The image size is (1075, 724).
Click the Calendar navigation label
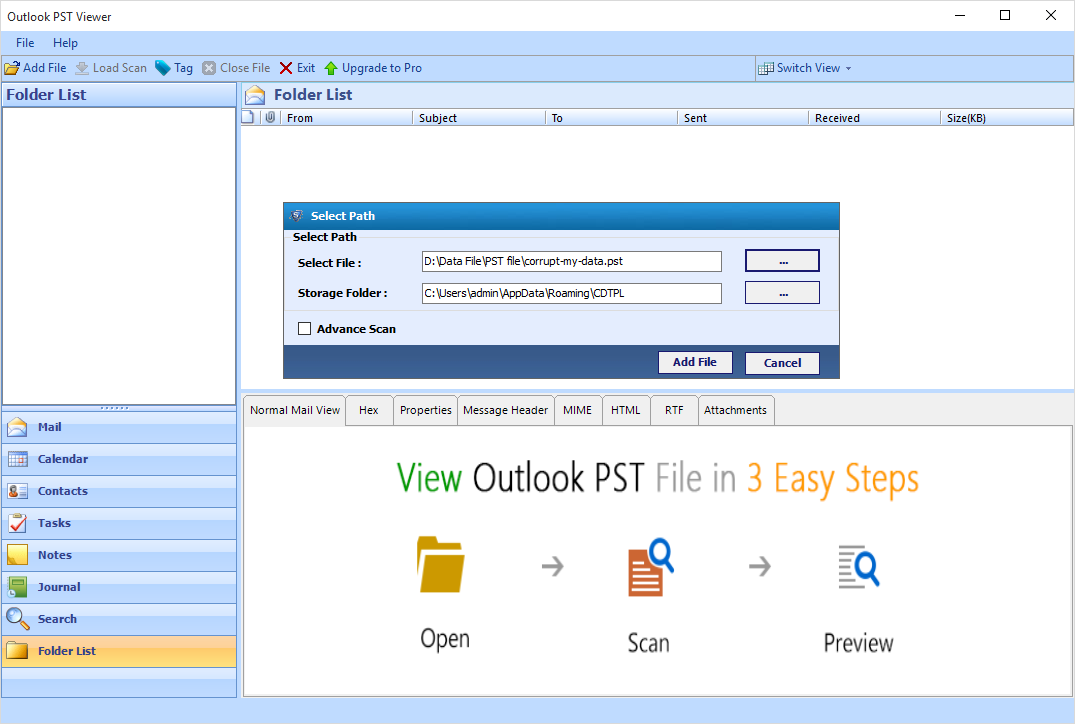62,459
